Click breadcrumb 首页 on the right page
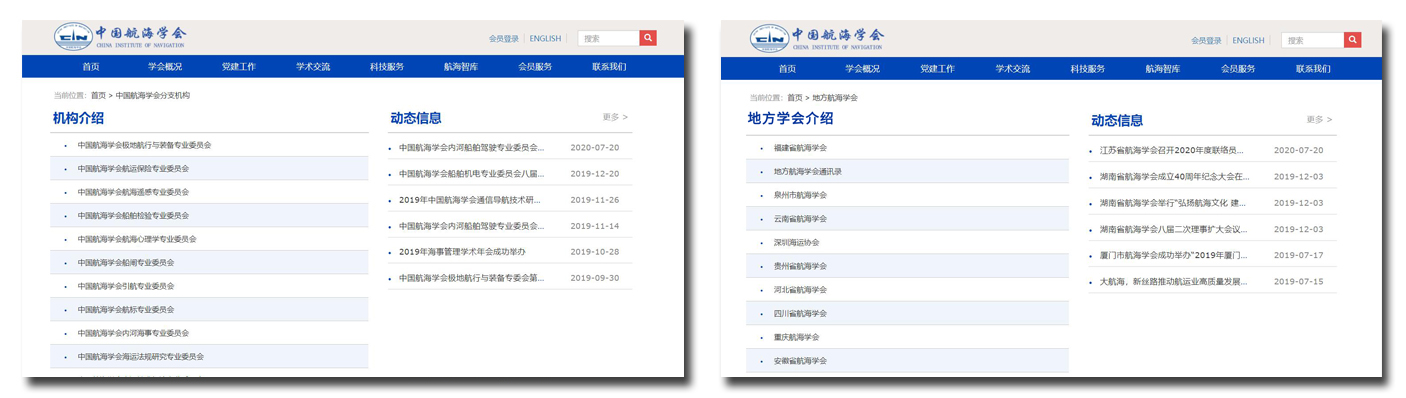Screen dimensions: 1406x398 pyautogui.click(x=795, y=98)
